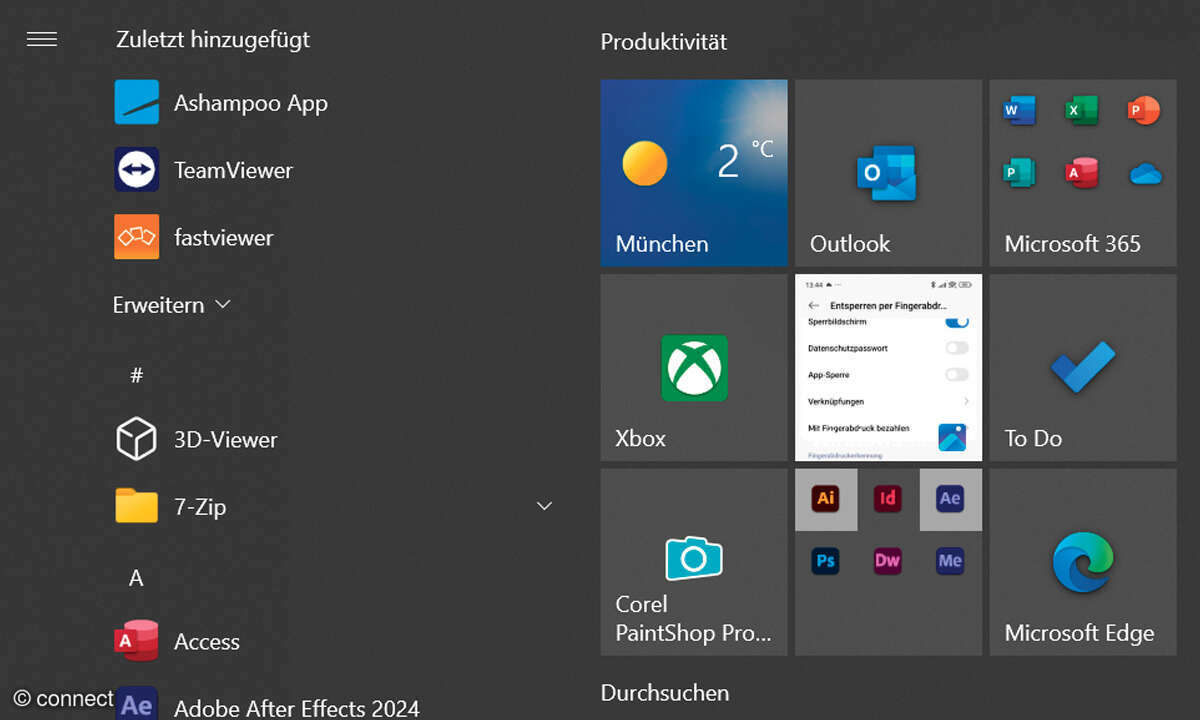The height and width of the screenshot is (720, 1200).
Task: Launch Media Encoder from Adobe tile group
Action: (950, 561)
